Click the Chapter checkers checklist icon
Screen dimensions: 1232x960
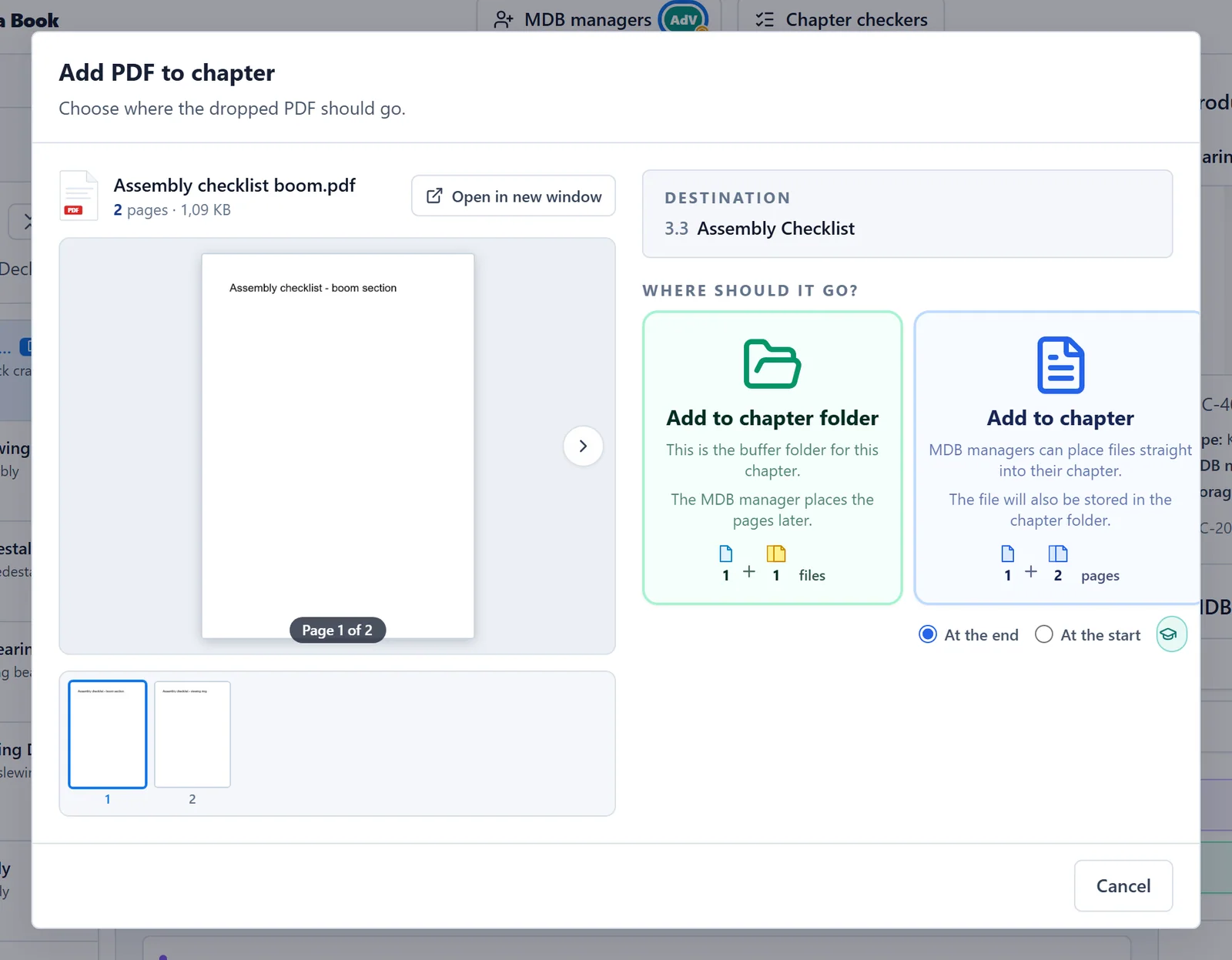click(x=765, y=19)
